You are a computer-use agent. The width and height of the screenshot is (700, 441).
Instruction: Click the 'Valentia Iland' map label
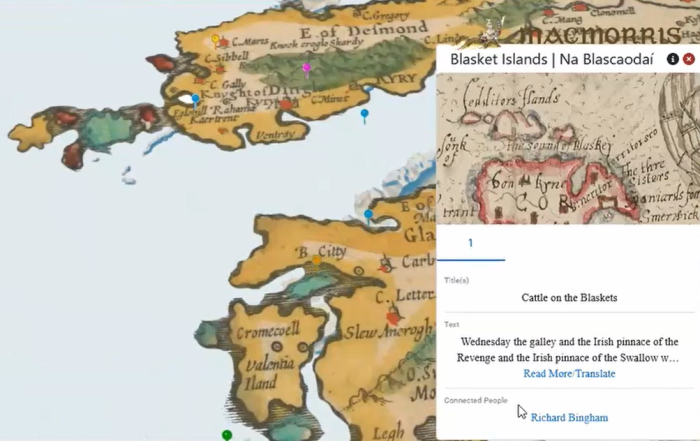pos(269,373)
